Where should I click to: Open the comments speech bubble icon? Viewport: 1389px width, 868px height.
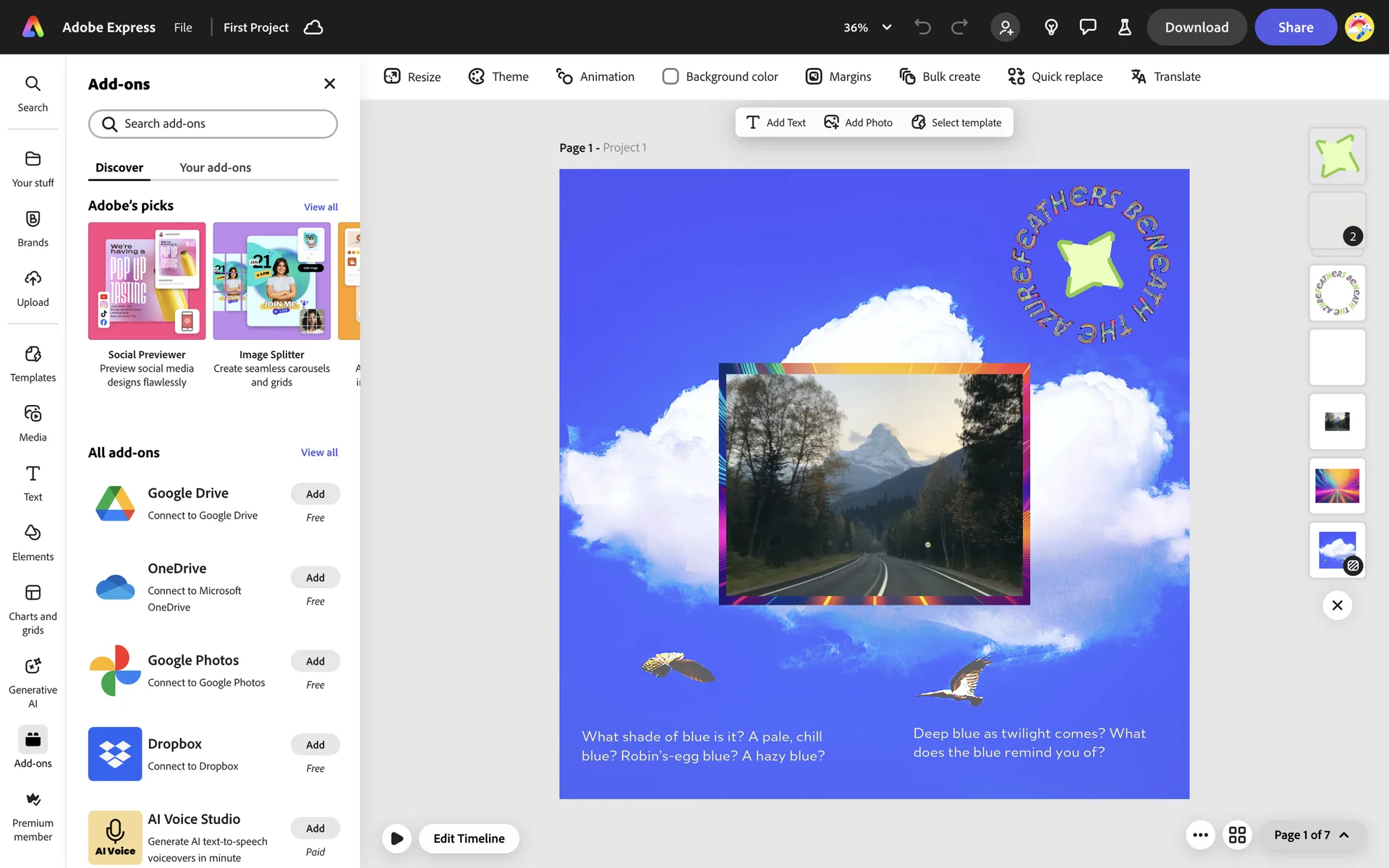(x=1087, y=27)
